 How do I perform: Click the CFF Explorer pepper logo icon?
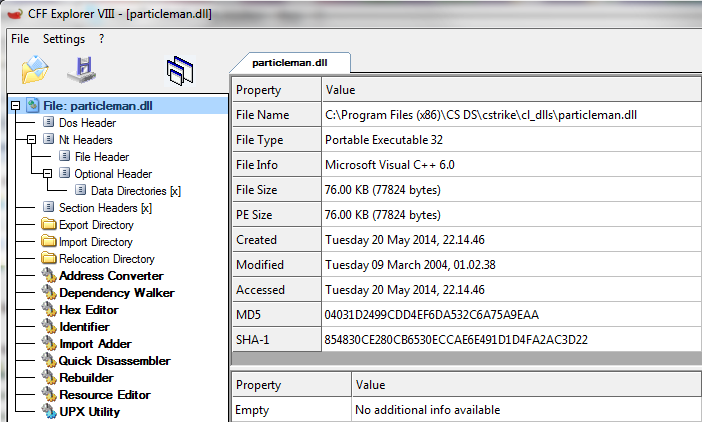15,14
